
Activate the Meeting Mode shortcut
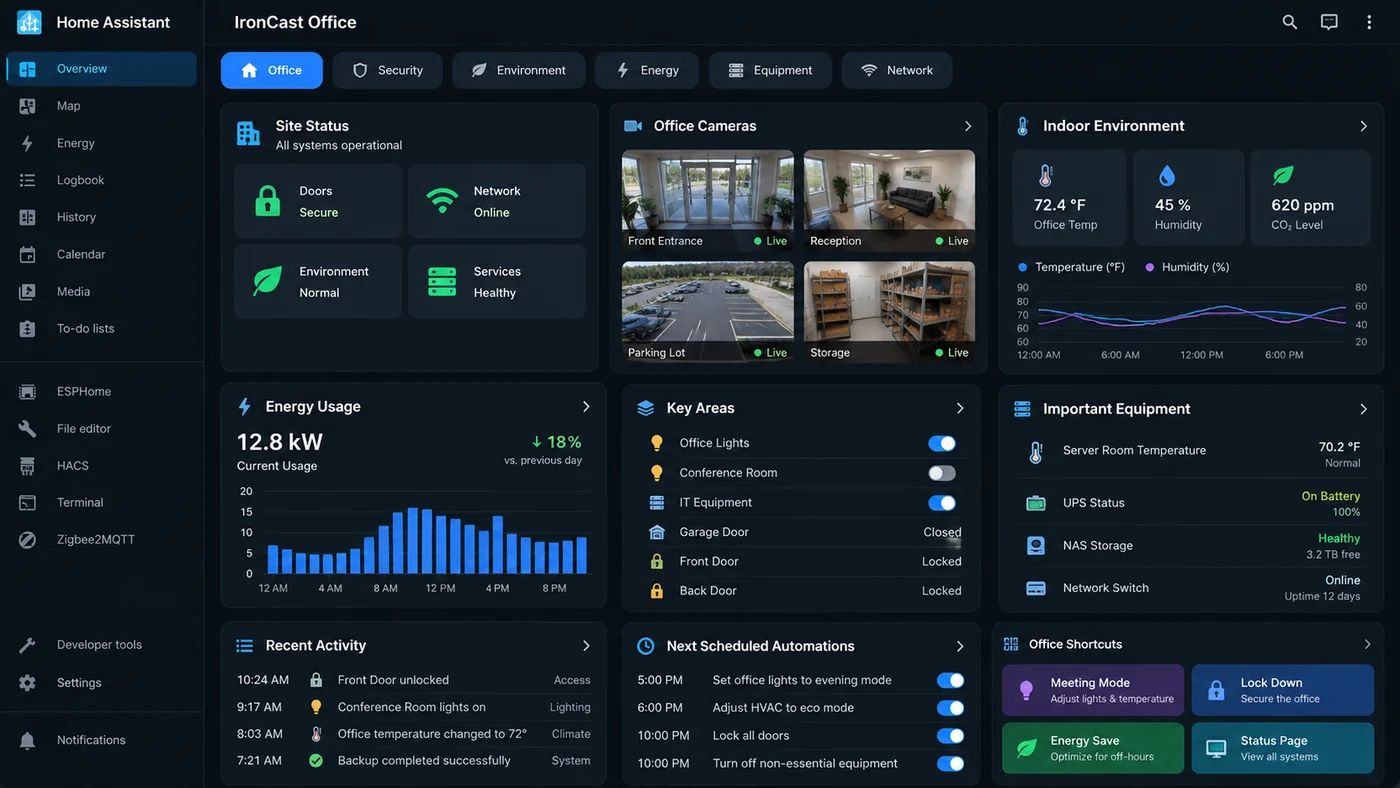pyautogui.click(x=1093, y=690)
